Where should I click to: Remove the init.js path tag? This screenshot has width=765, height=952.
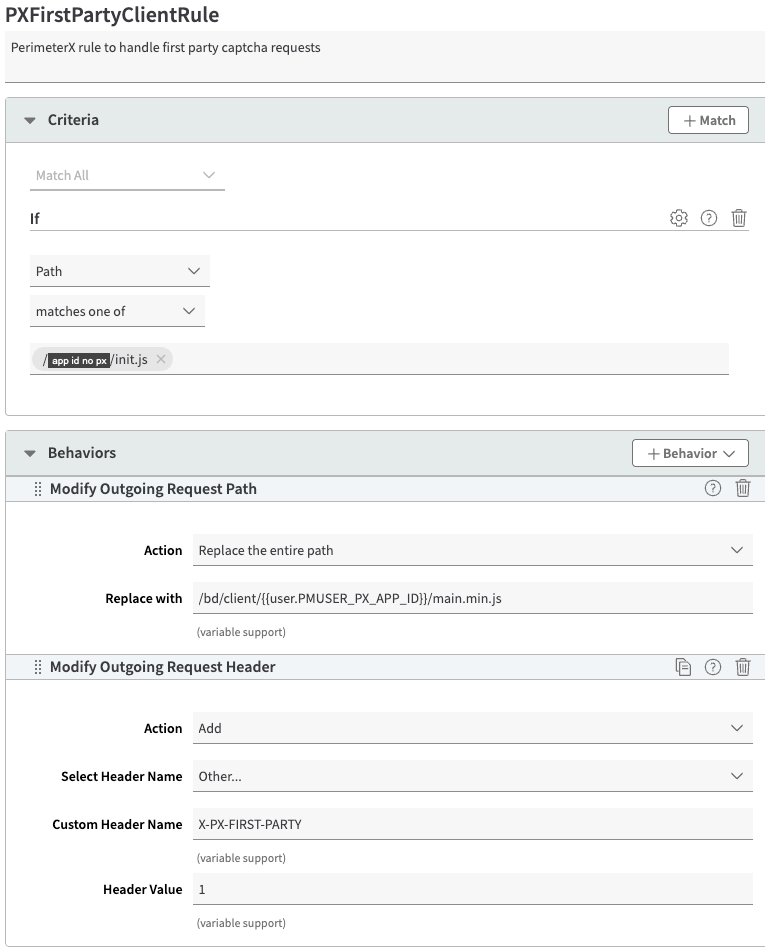tap(161, 359)
